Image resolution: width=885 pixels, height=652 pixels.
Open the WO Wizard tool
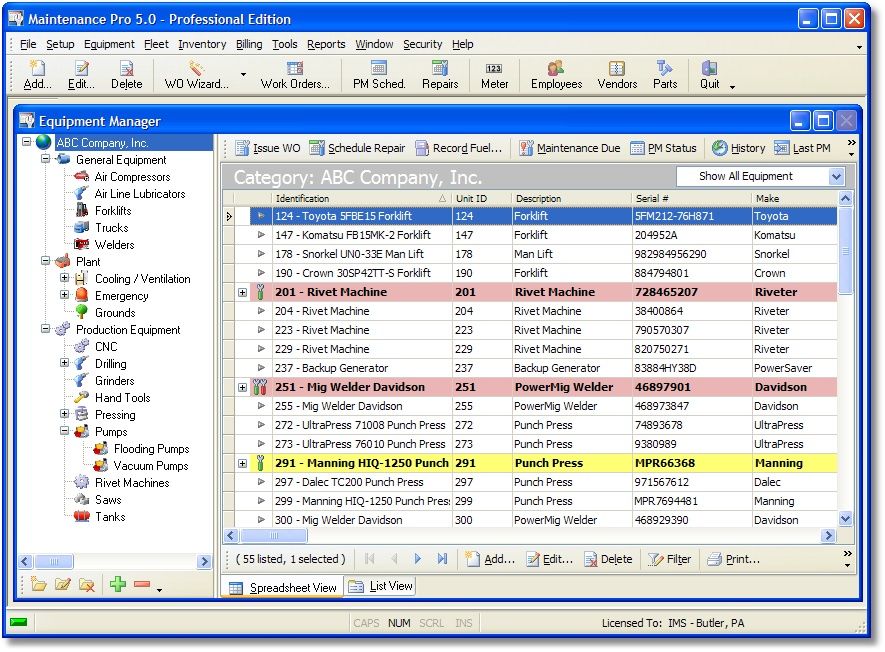[x=196, y=75]
